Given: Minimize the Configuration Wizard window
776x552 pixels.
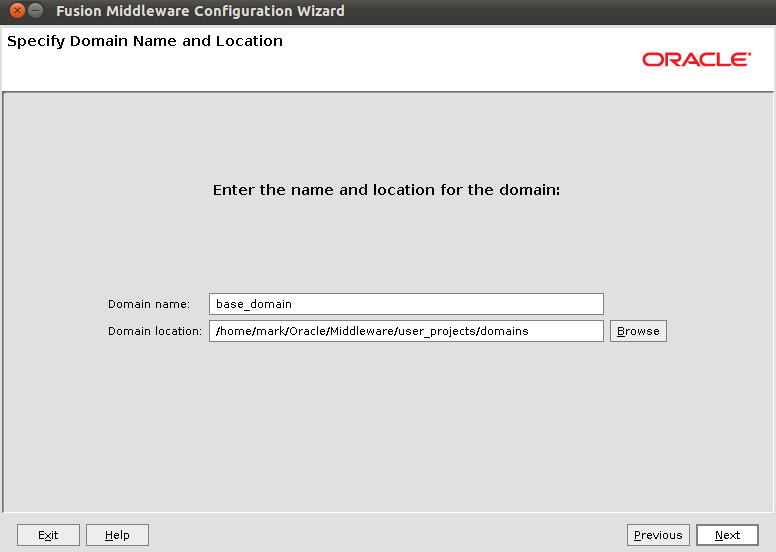Looking at the screenshot, I should [x=36, y=11].
